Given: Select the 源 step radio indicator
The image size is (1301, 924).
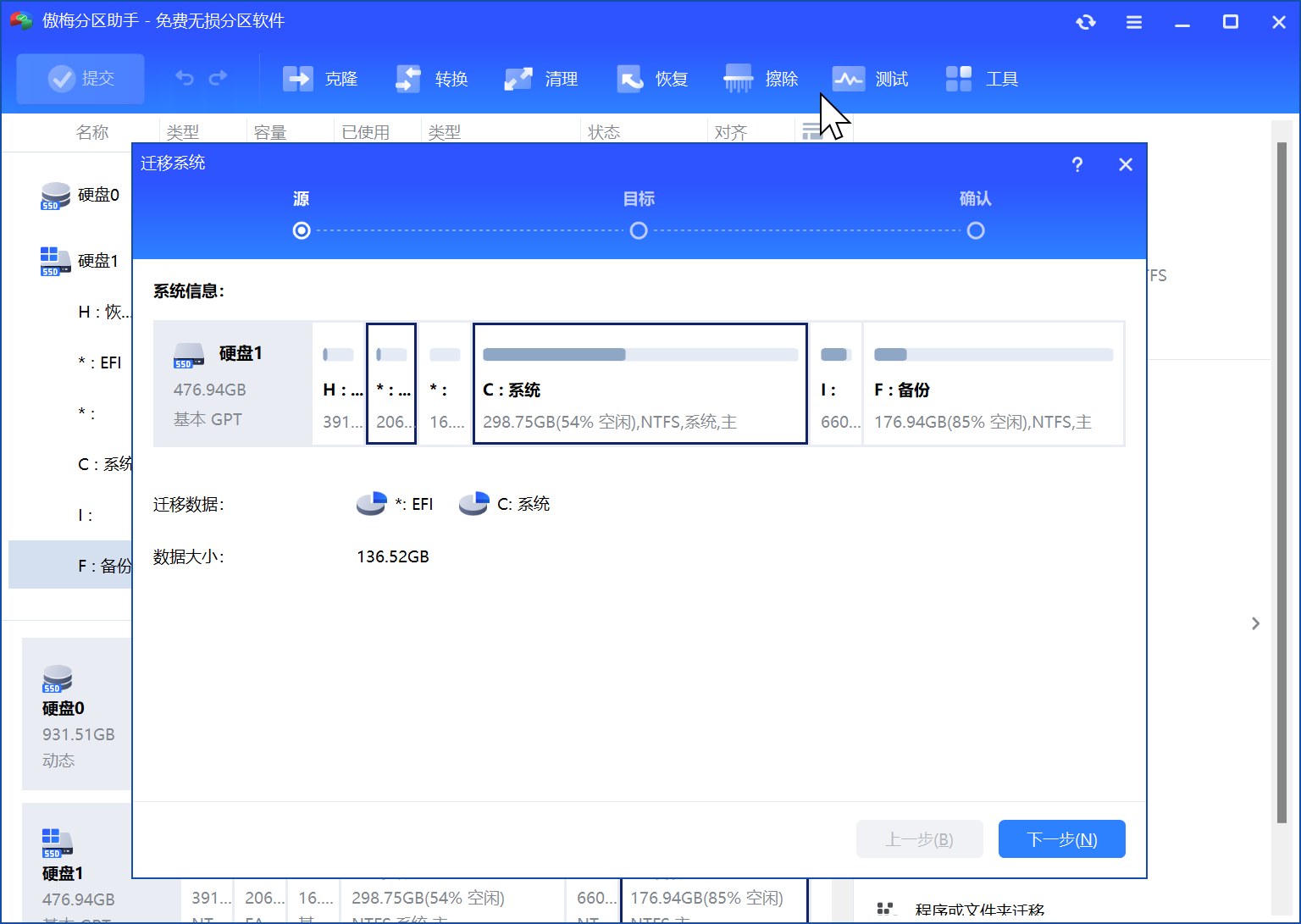Looking at the screenshot, I should point(301,230).
